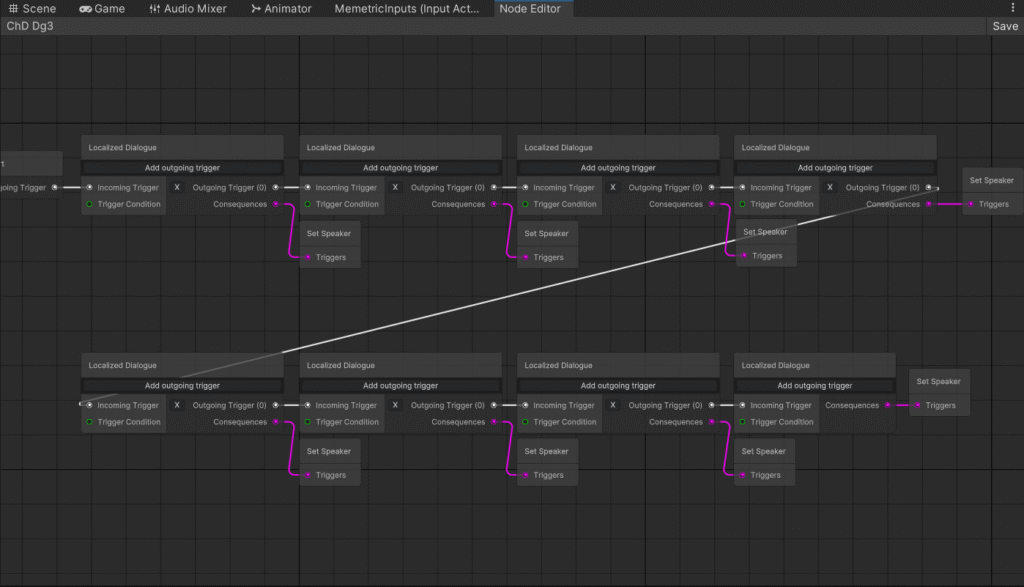This screenshot has width=1024, height=587.
Task: Click the X next to Outgoing Trigger on a bottom-row node
Action: pyautogui.click(x=176, y=405)
